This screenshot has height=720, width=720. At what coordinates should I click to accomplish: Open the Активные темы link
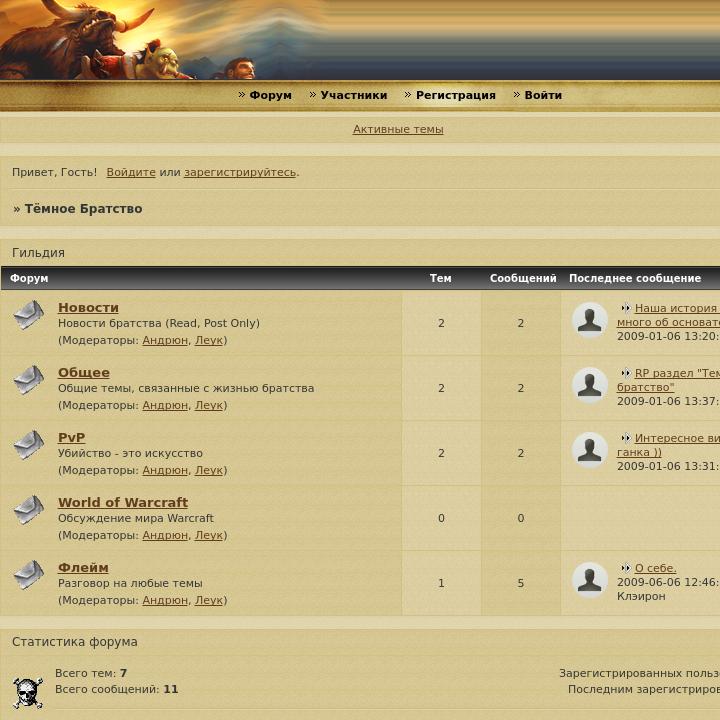pyautogui.click(x=398, y=129)
